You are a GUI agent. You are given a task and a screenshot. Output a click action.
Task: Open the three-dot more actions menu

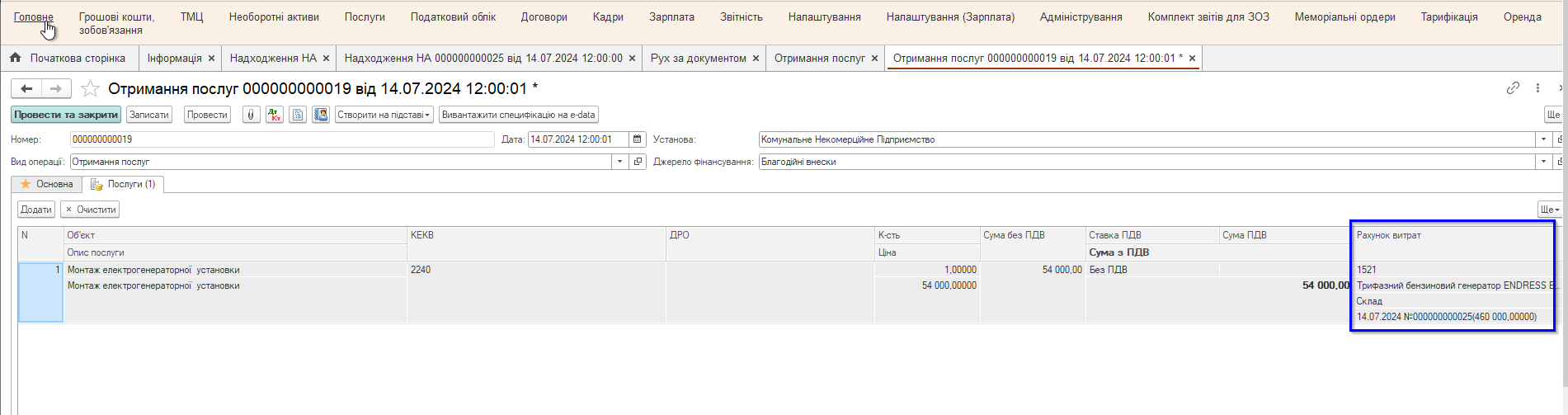(1537, 88)
